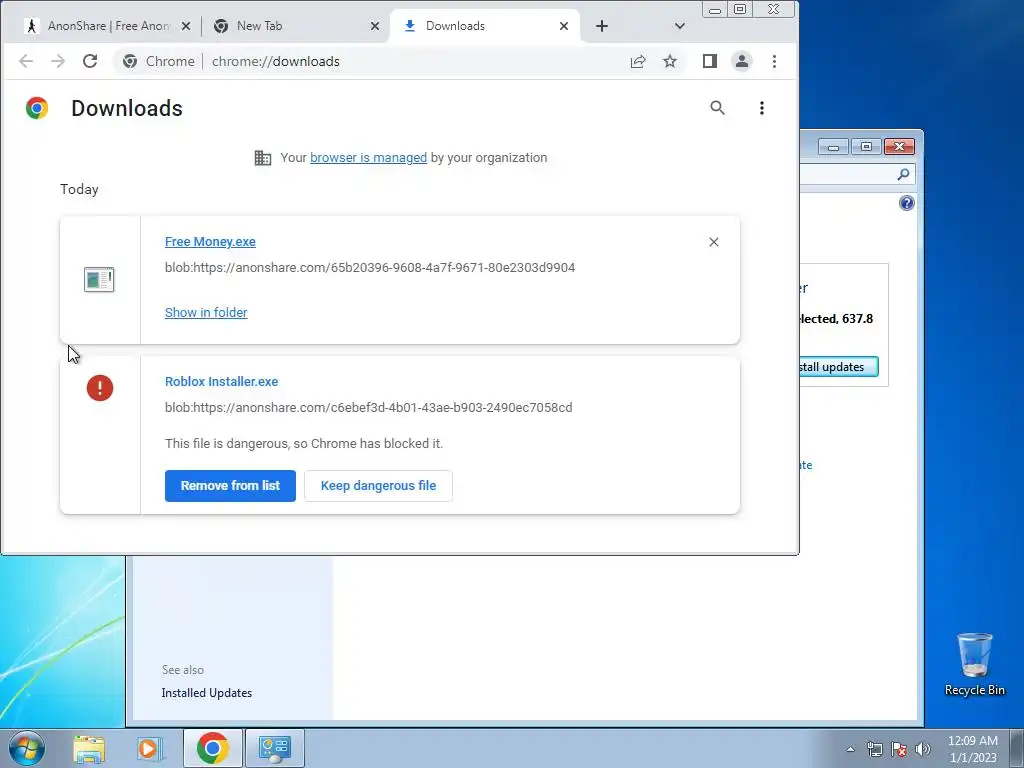1024x768 pixels.
Task: Open Installed Updates link in background window
Action: point(207,693)
